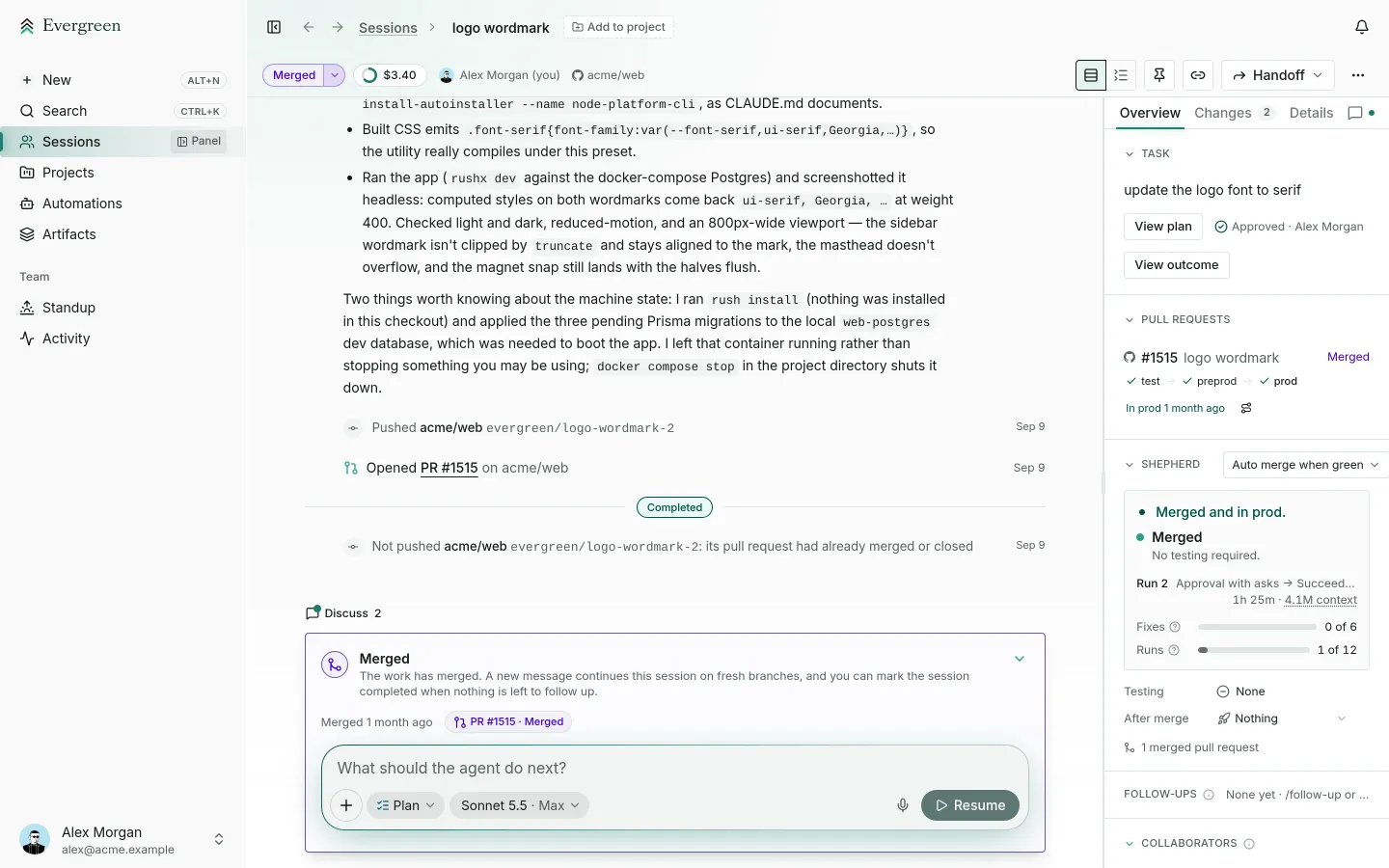Switch to the checklist view toggle
The image size is (1389, 868).
(x=1121, y=75)
